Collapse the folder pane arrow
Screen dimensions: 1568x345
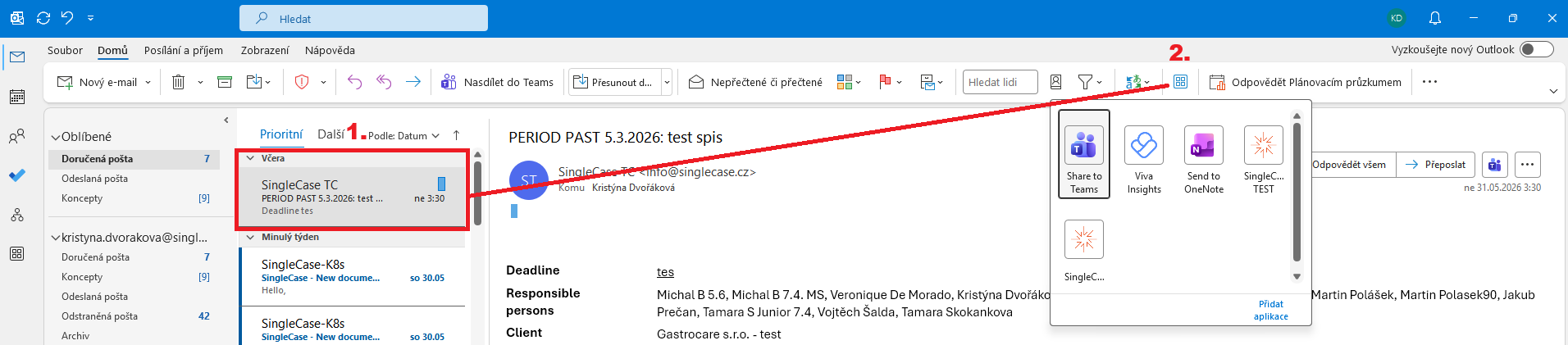tap(226, 120)
